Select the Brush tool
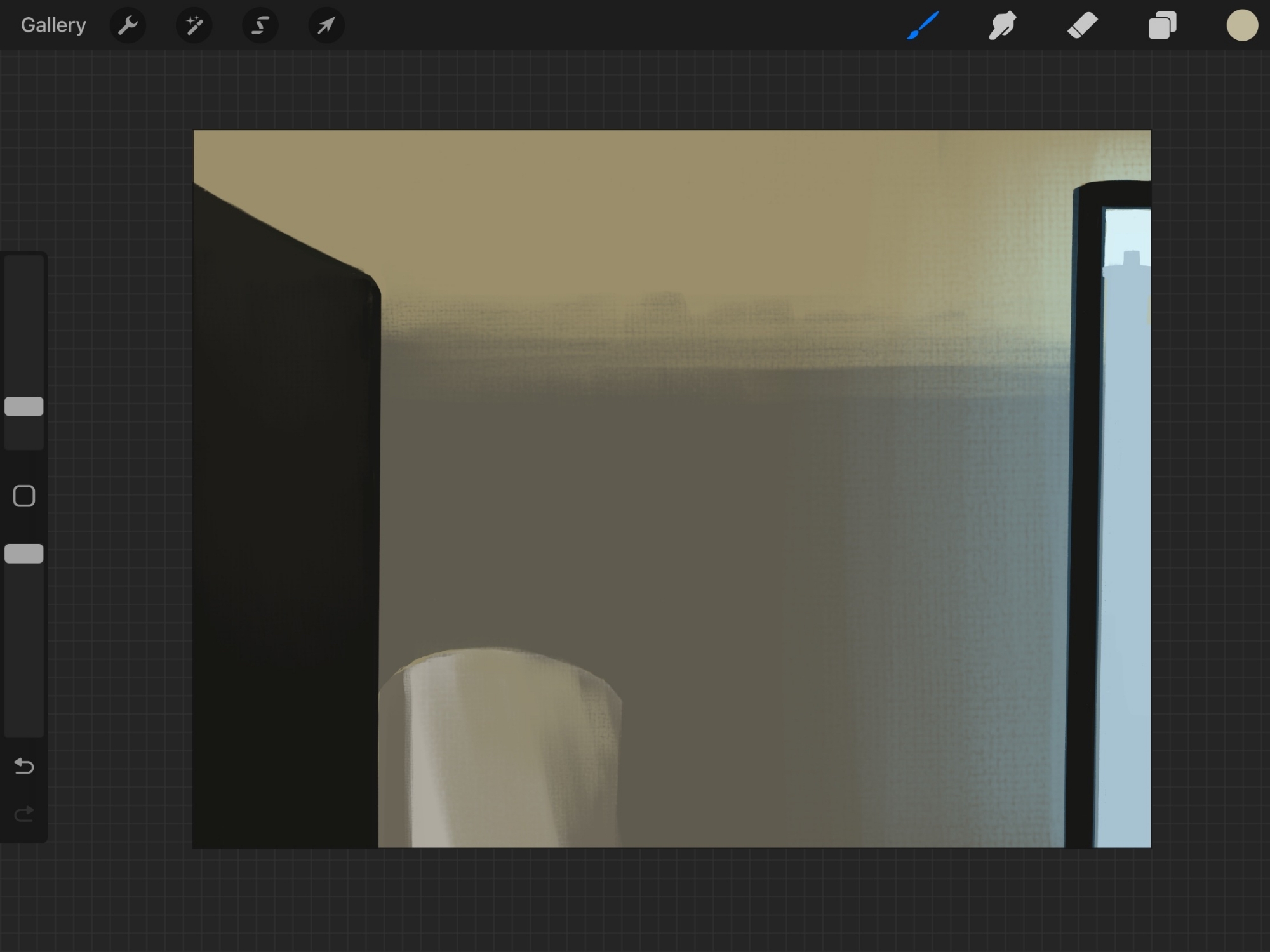 (923, 25)
